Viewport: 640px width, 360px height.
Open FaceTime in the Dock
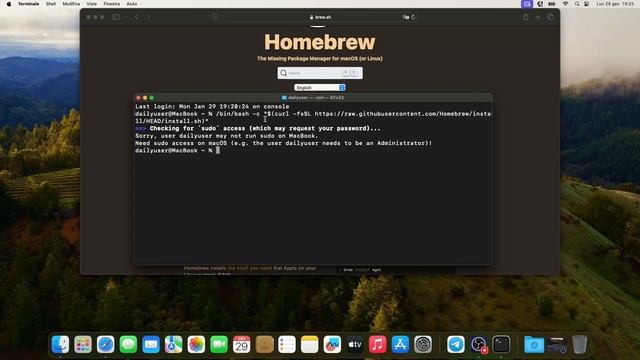[219, 344]
